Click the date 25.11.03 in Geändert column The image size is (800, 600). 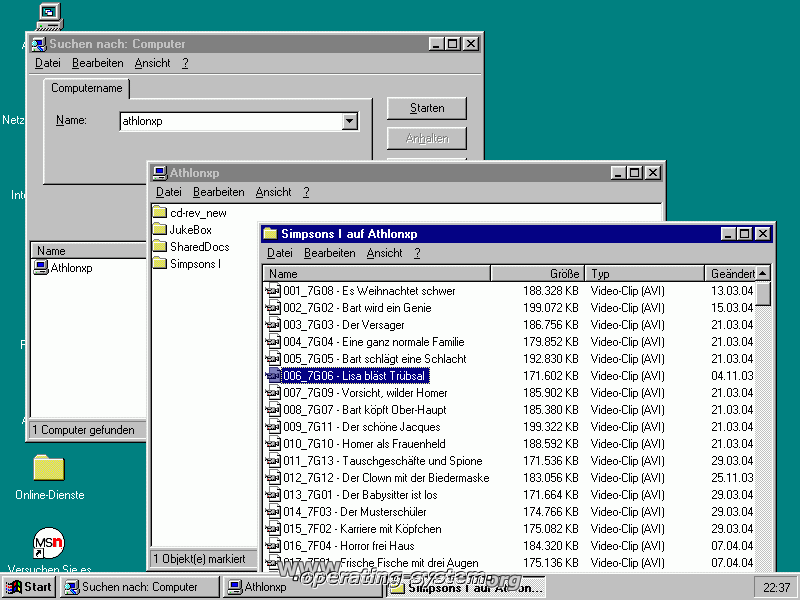732,478
